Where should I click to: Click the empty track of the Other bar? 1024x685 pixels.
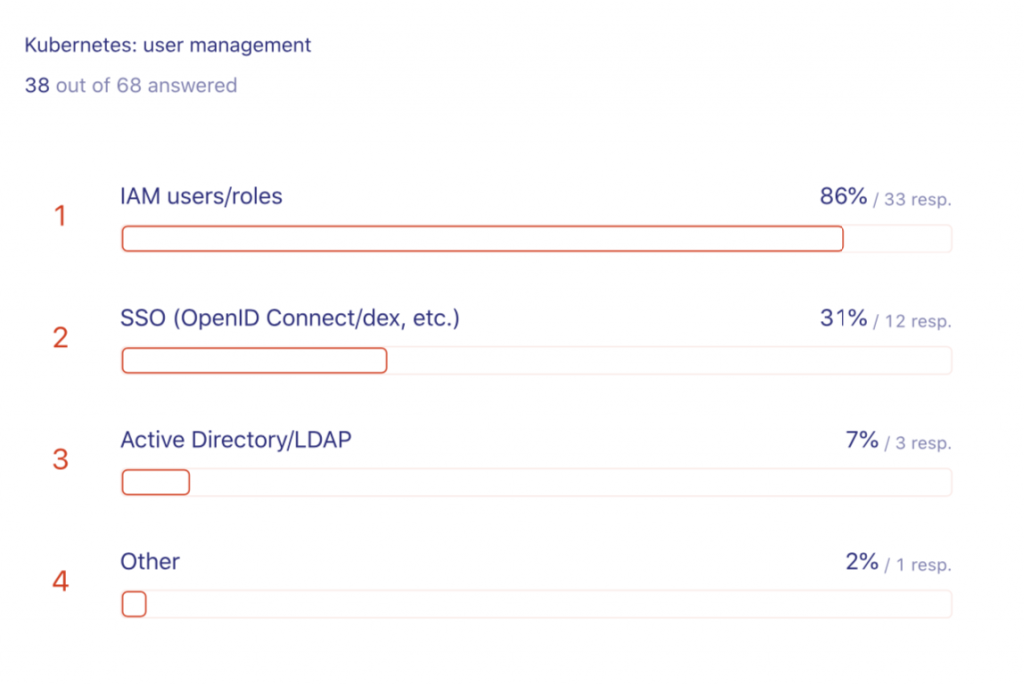(550, 604)
